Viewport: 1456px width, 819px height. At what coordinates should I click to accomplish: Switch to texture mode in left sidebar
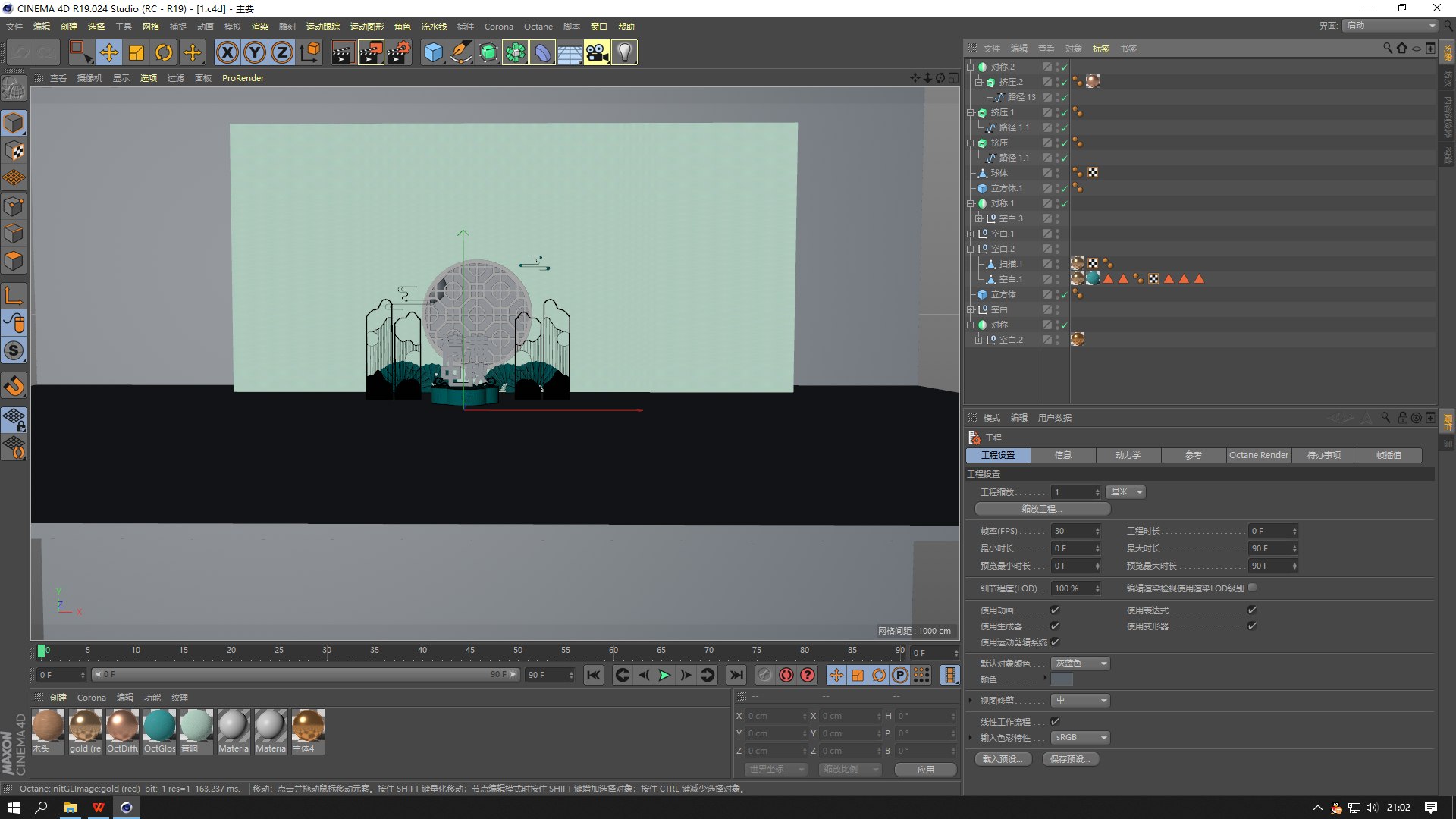tap(14, 151)
